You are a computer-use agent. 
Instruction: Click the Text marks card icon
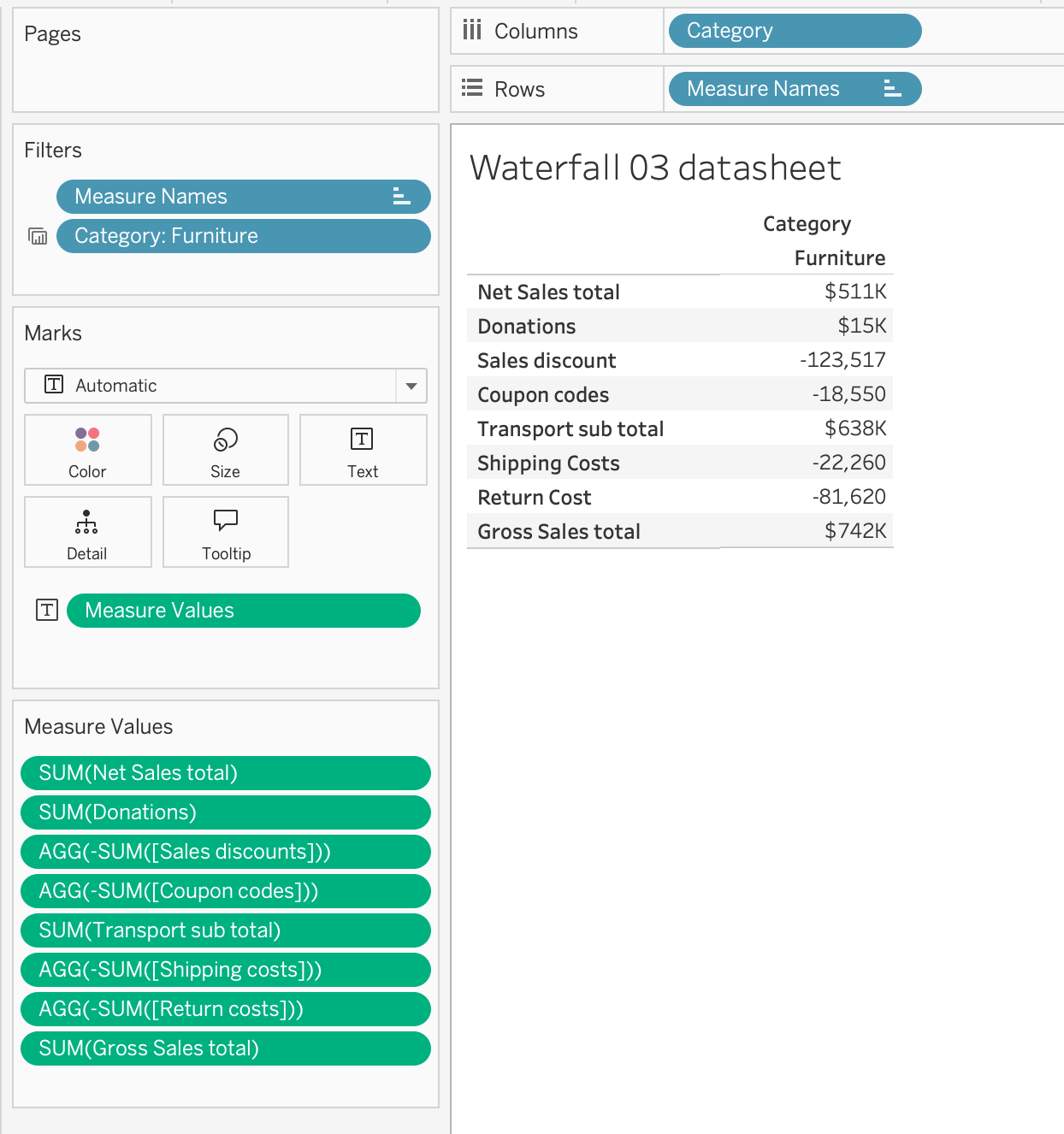[x=362, y=440]
